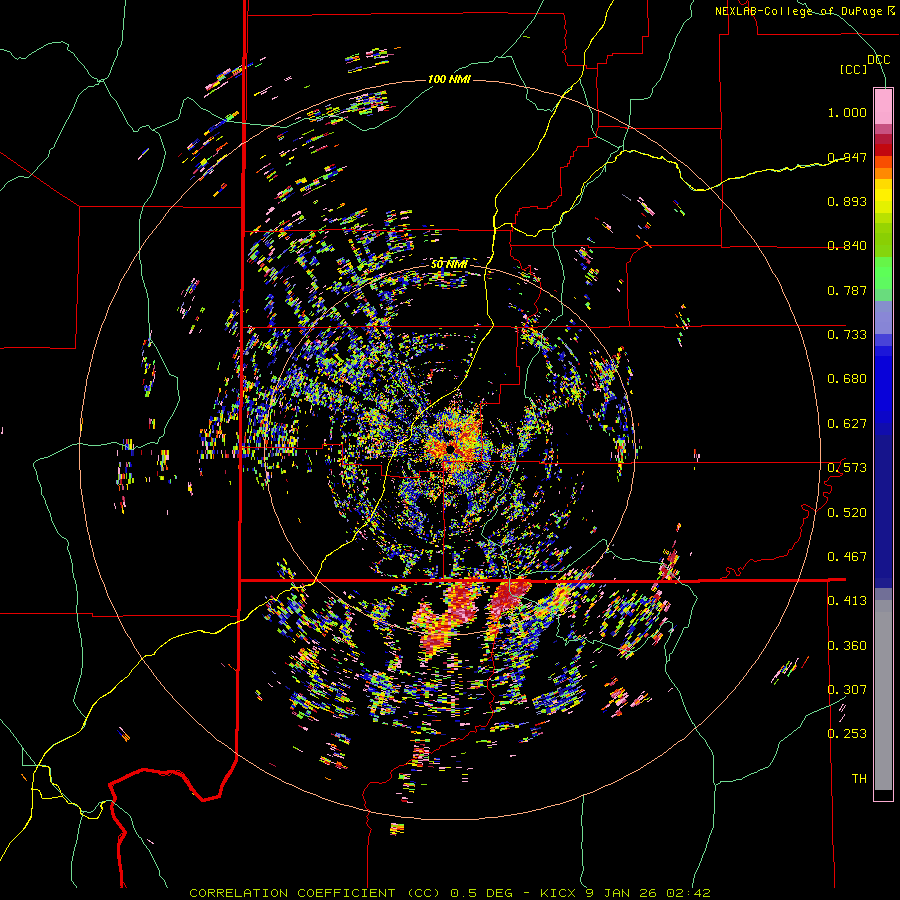Pick the pink swatch atop the color scale

pos(883,107)
